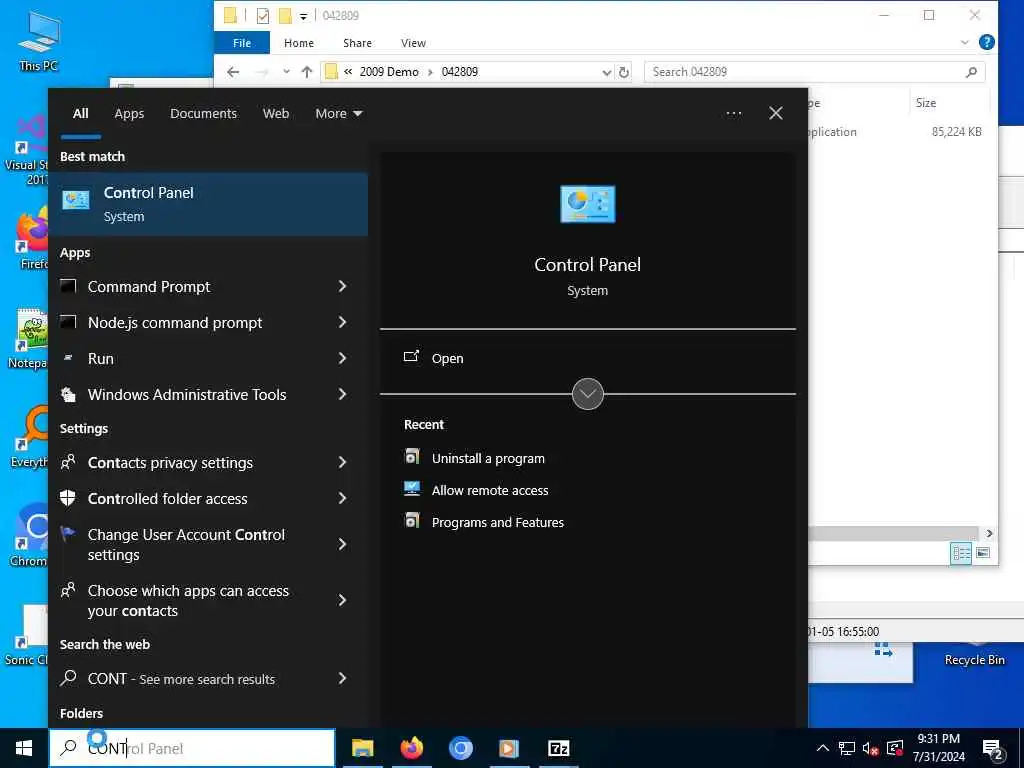Open the Recycle Bin desktop icon
This screenshot has width=1024, height=768.
pyautogui.click(x=974, y=653)
